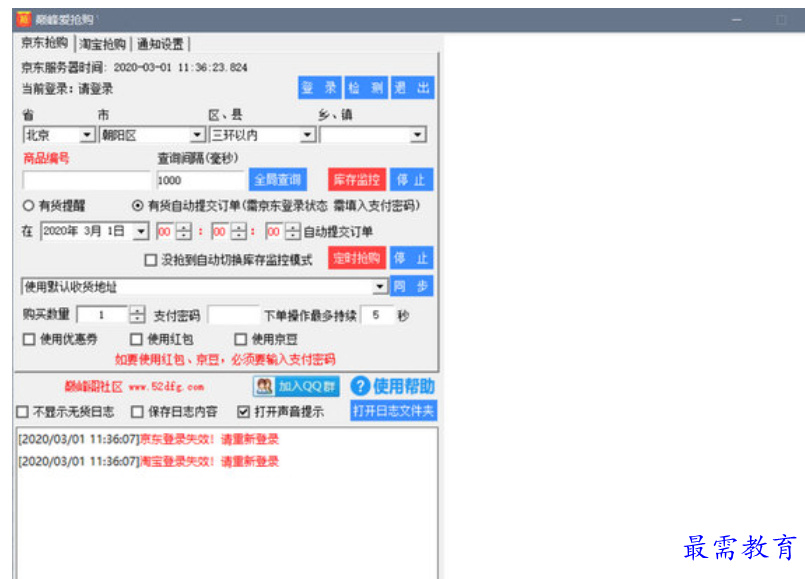This screenshot has width=805, height=579.
Task: Open the 区县 dropdown showing 三环以内
Action: 262,135
